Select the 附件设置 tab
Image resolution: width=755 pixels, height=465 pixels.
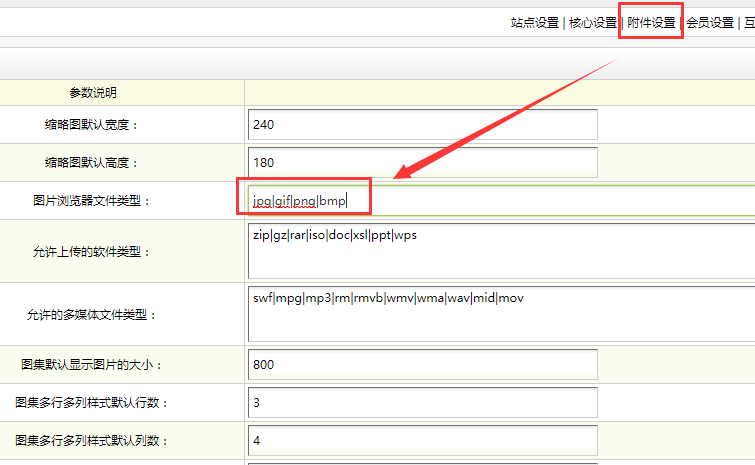point(651,23)
